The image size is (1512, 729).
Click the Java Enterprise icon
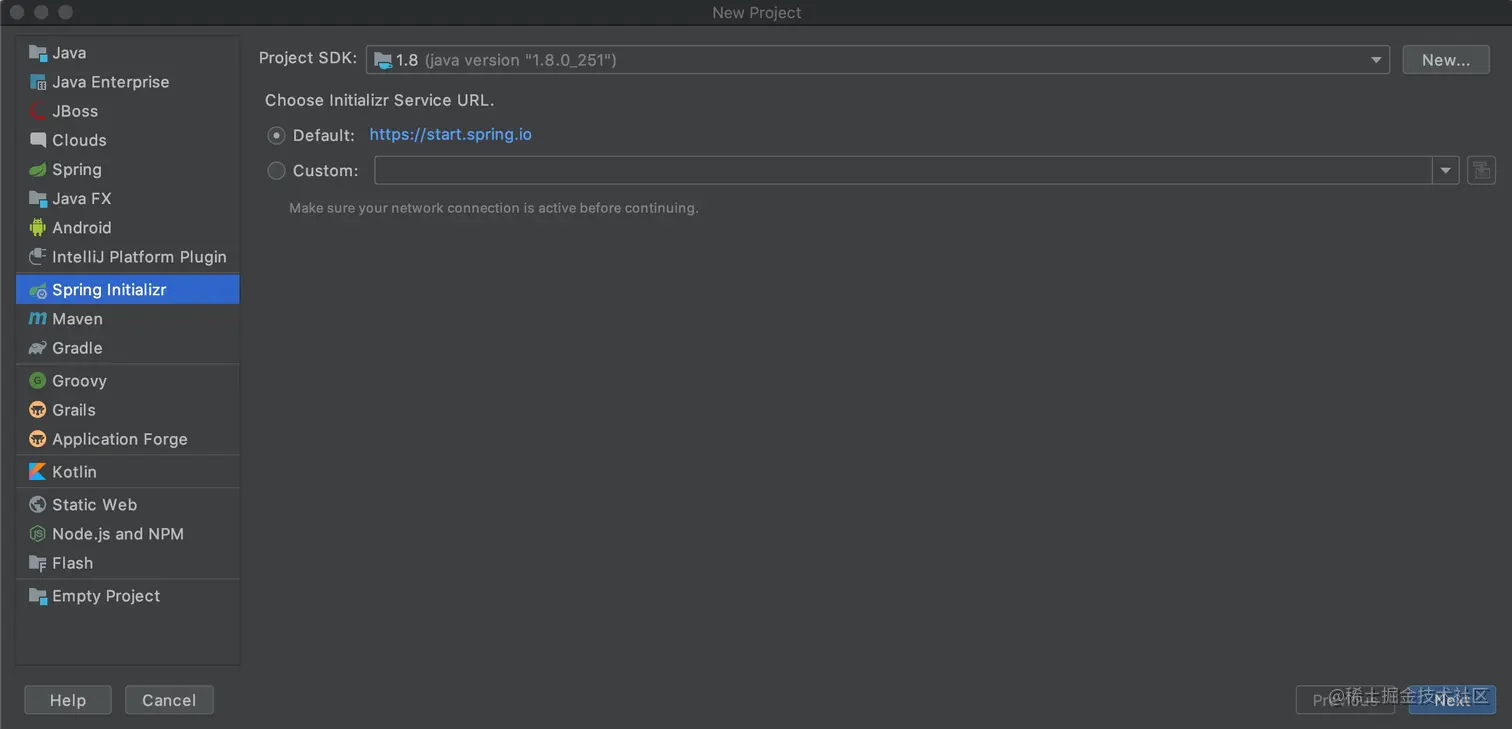coord(38,82)
